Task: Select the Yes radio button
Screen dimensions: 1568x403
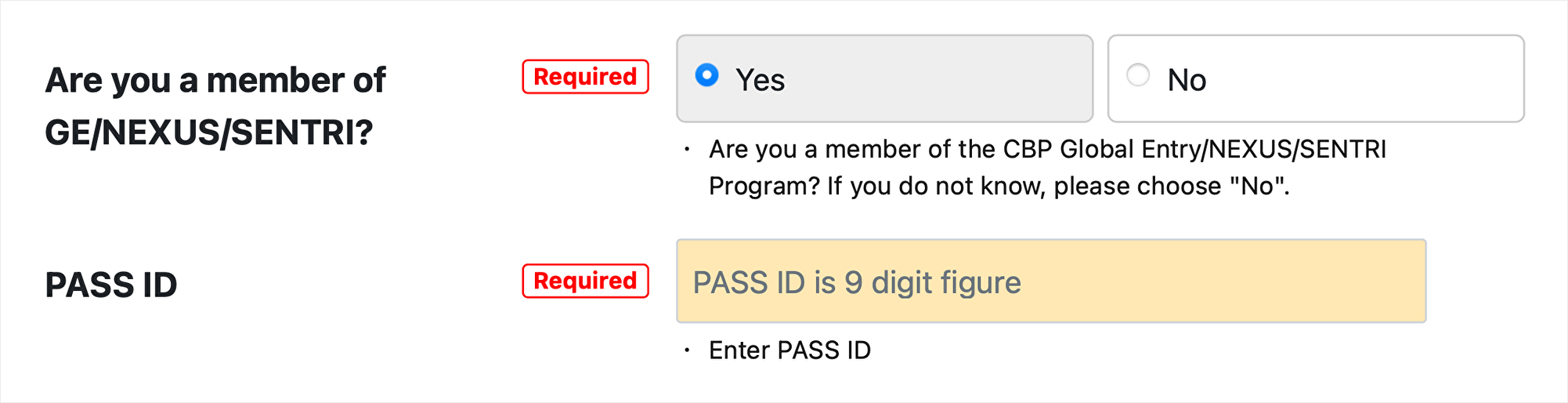Action: pos(706,75)
